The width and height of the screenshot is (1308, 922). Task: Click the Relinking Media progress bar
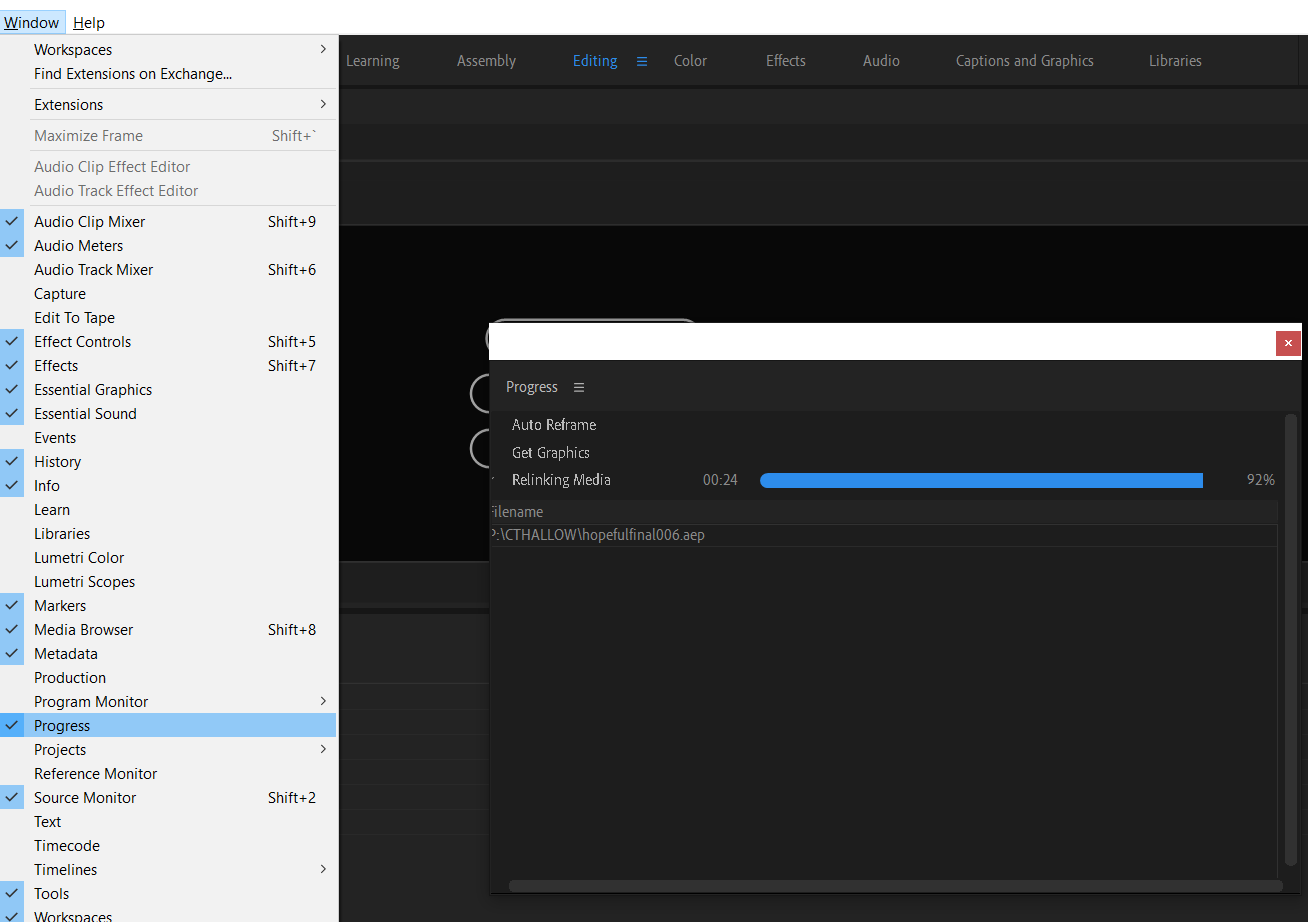(981, 480)
